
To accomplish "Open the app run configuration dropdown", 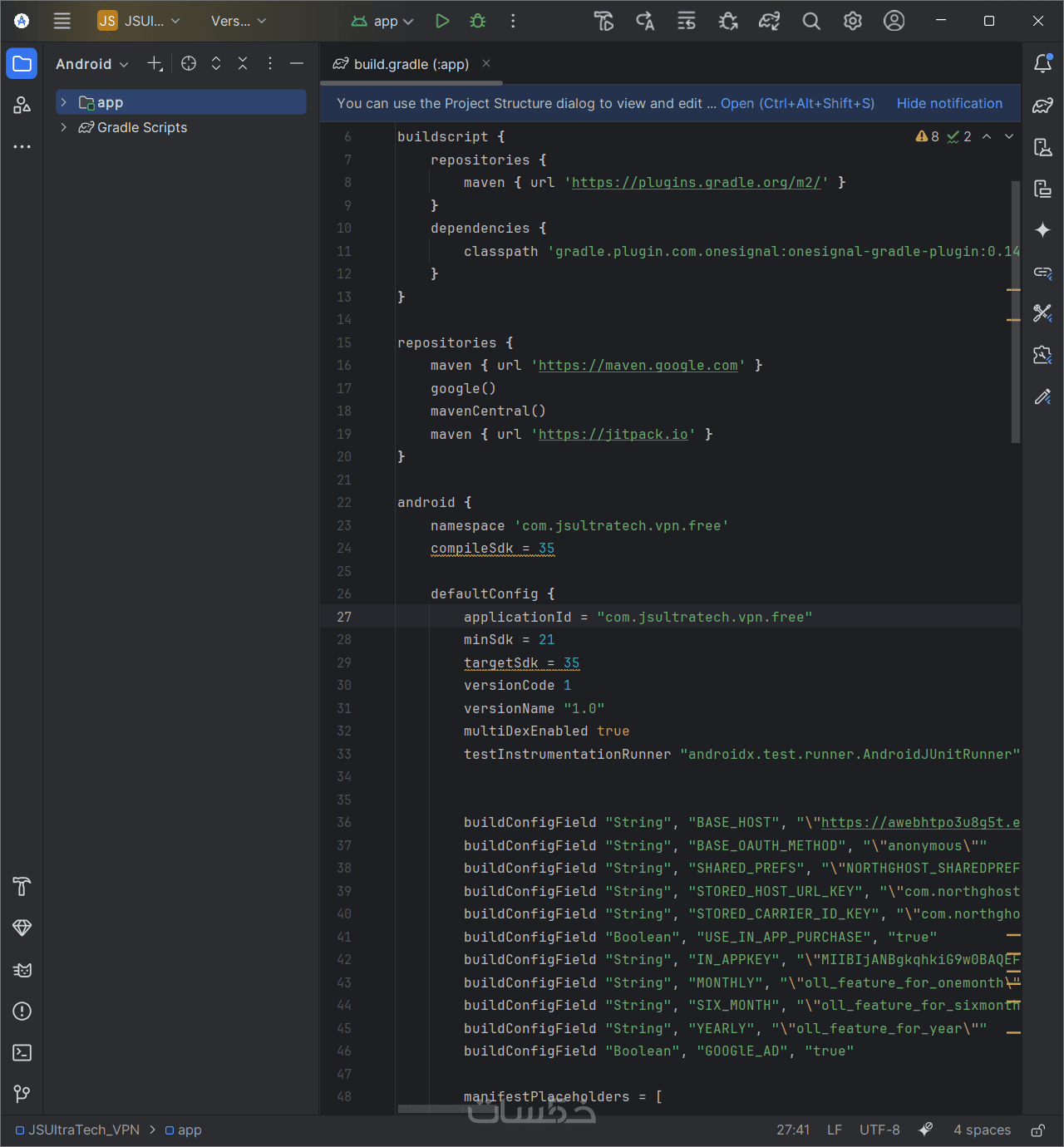I will tap(382, 21).
